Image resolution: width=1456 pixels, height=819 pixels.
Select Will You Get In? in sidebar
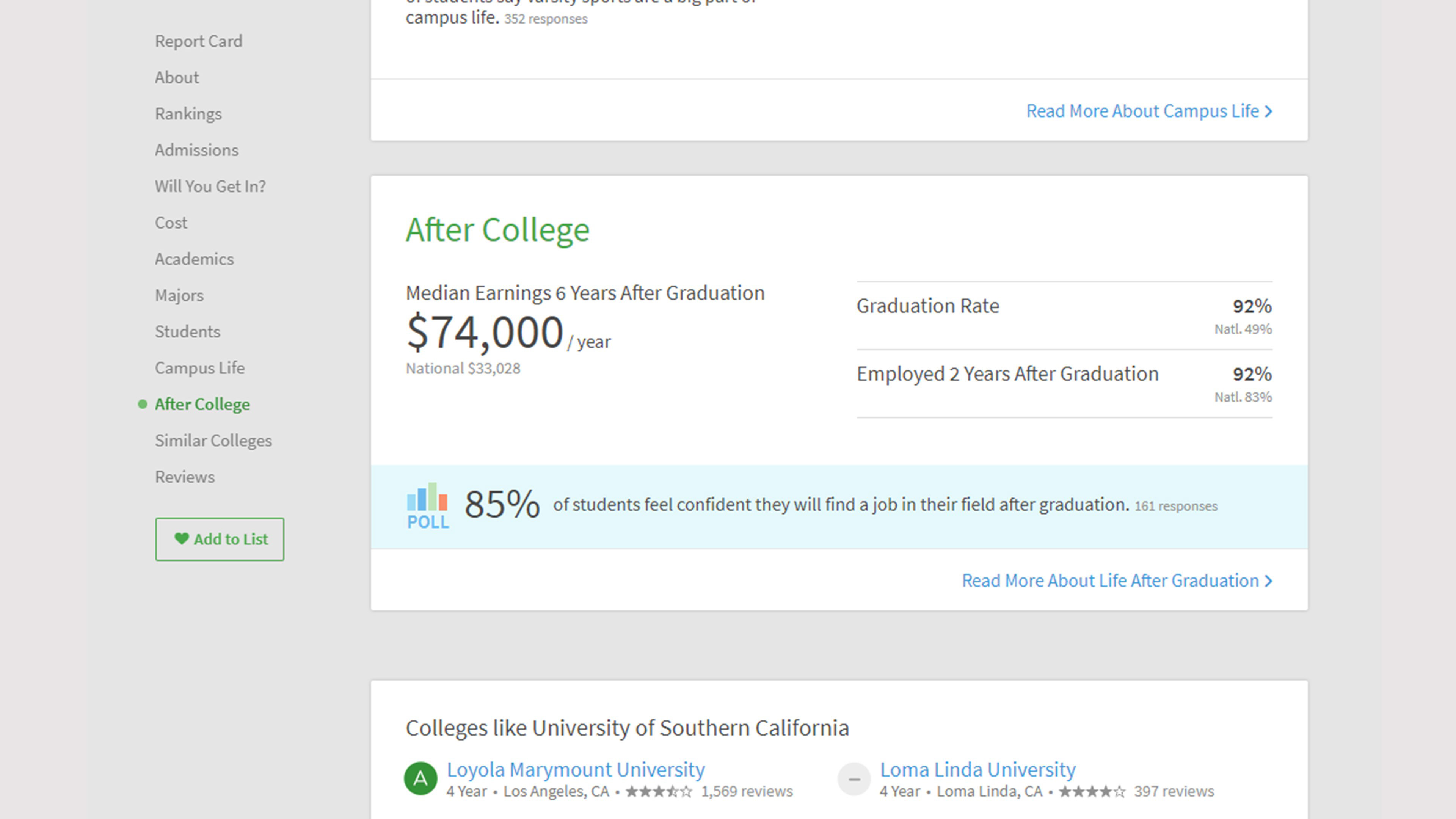coord(210,187)
